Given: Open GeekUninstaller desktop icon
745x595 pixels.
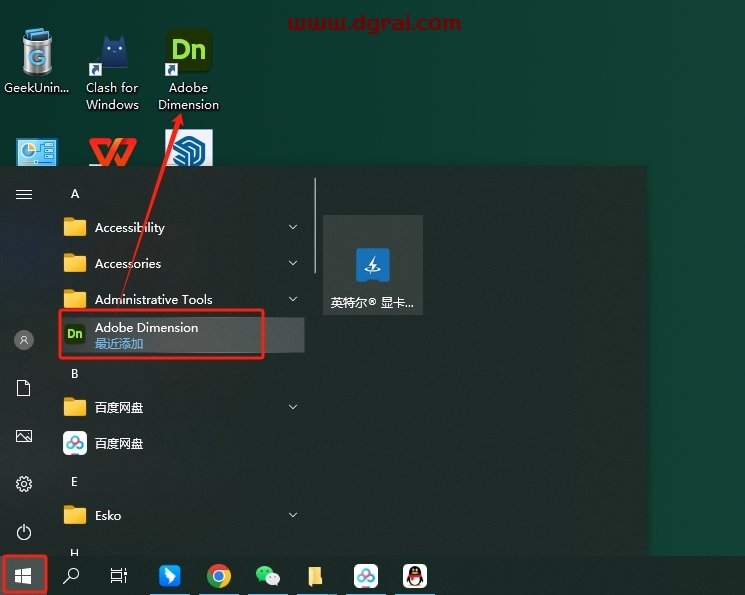Looking at the screenshot, I should 36,65.
